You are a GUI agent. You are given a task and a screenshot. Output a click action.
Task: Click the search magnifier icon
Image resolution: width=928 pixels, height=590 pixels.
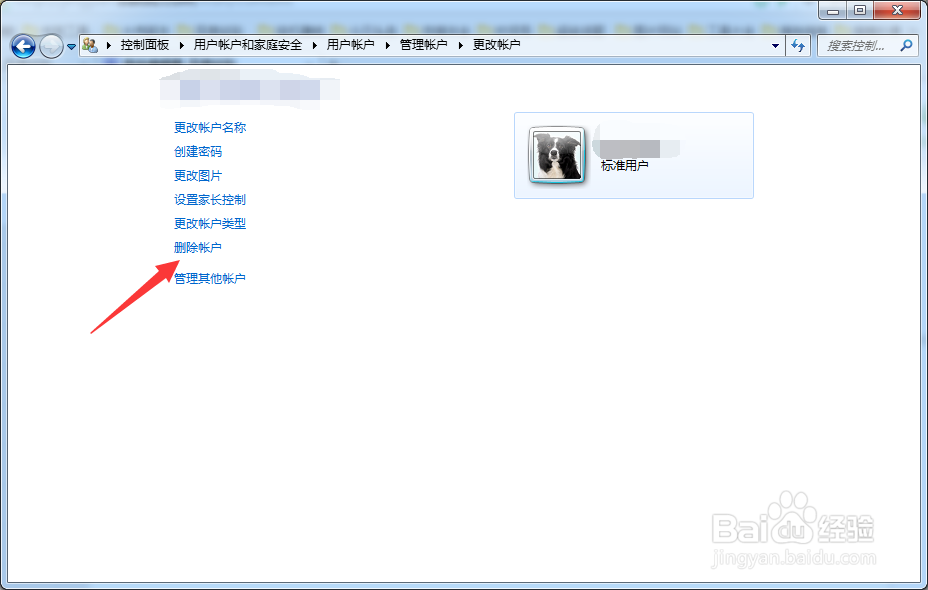906,46
